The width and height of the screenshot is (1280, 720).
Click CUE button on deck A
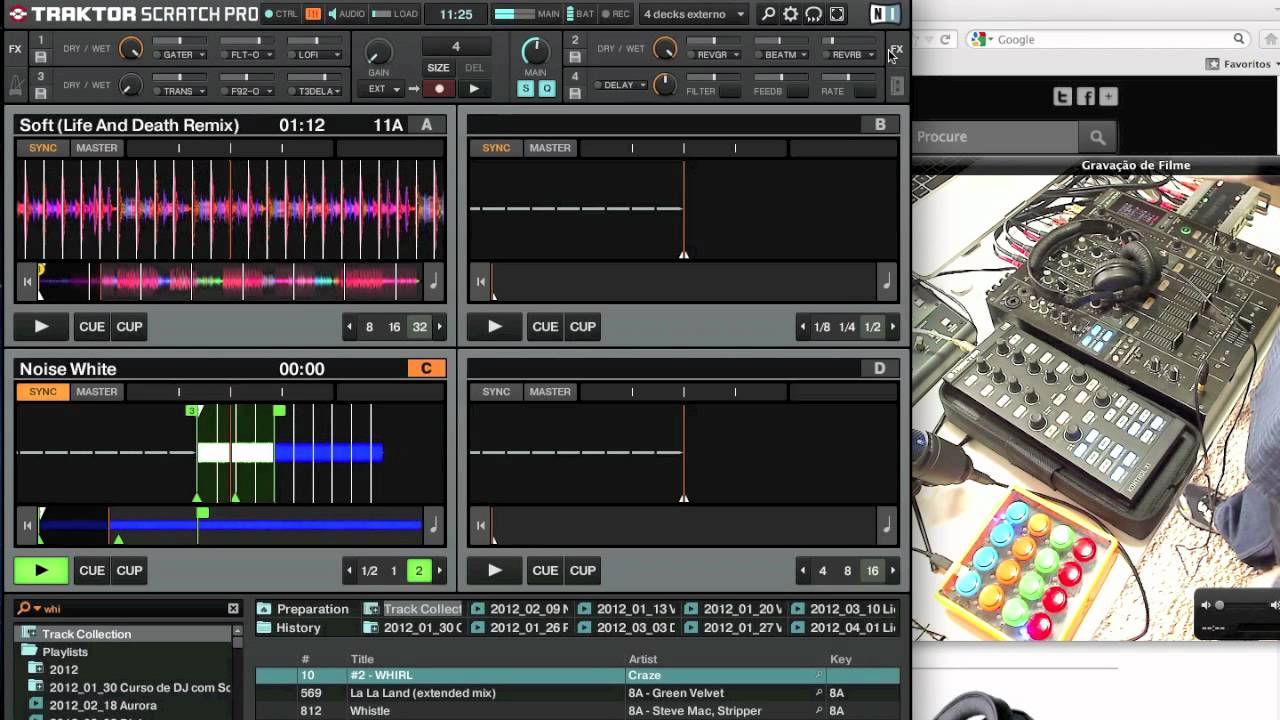[x=92, y=326]
